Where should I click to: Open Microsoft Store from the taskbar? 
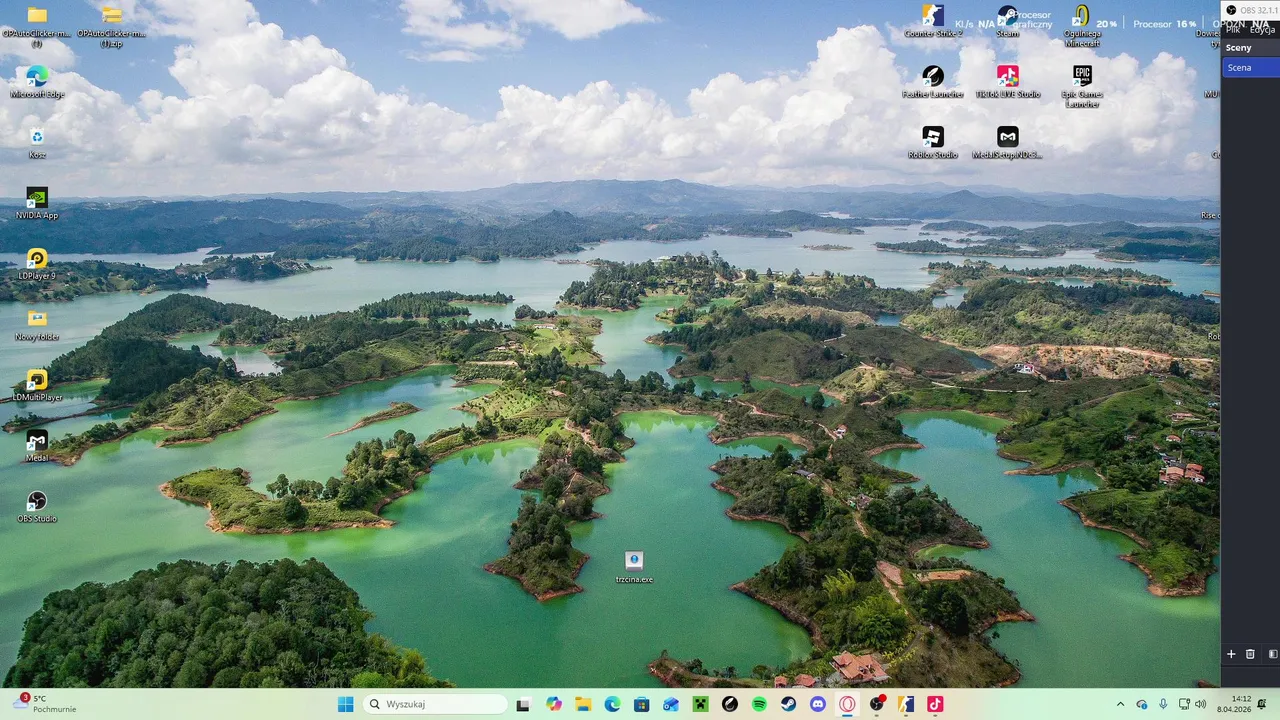[x=641, y=704]
